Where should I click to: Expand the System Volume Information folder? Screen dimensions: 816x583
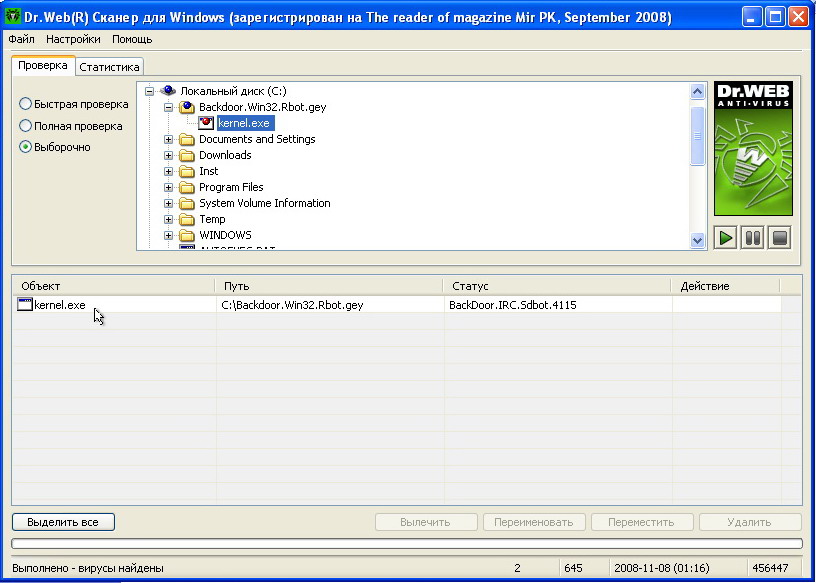tap(168, 204)
